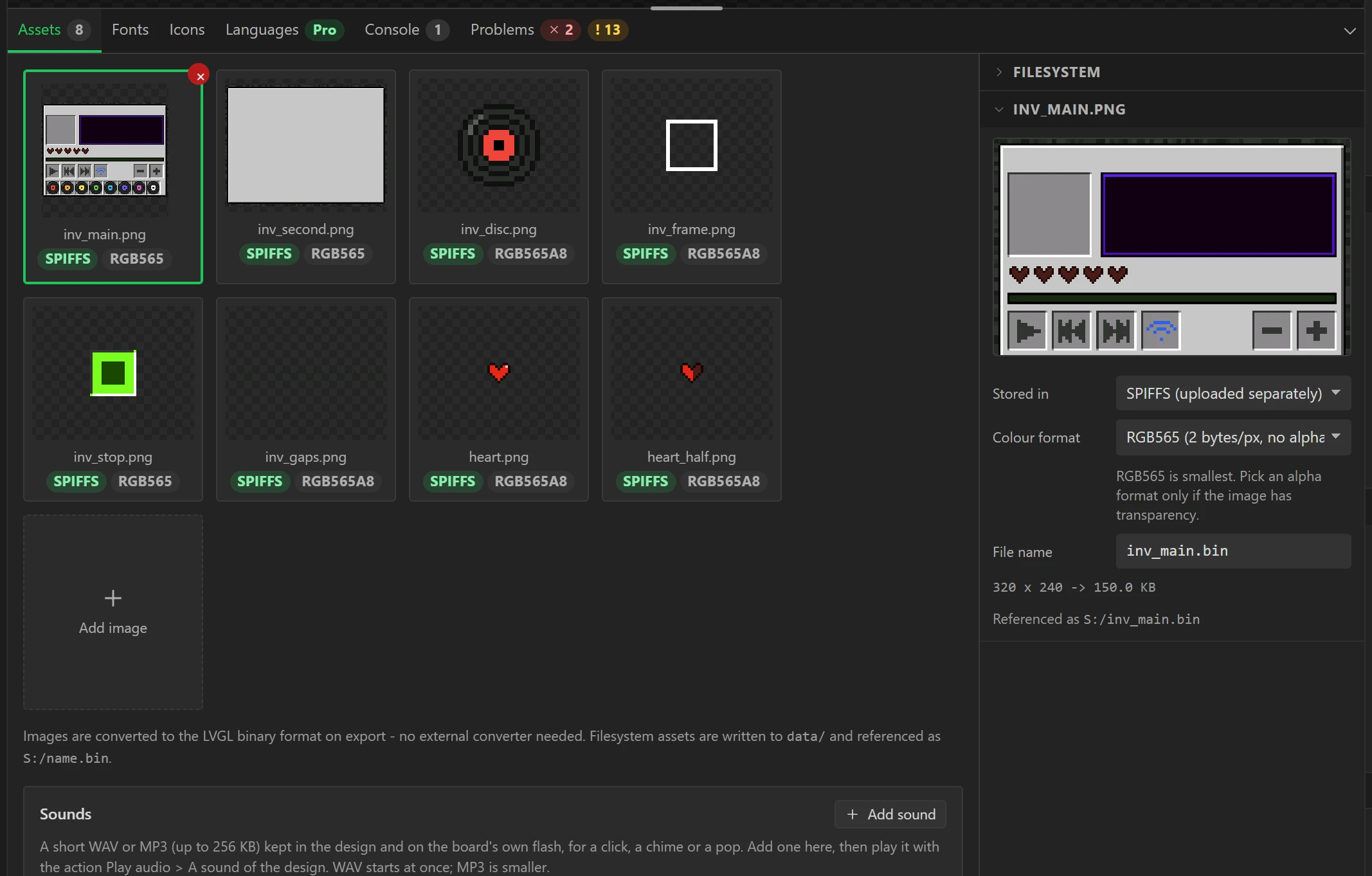Expand the FILESYSTEM section
Image resolution: width=1372 pixels, height=876 pixels.
coord(1171,72)
